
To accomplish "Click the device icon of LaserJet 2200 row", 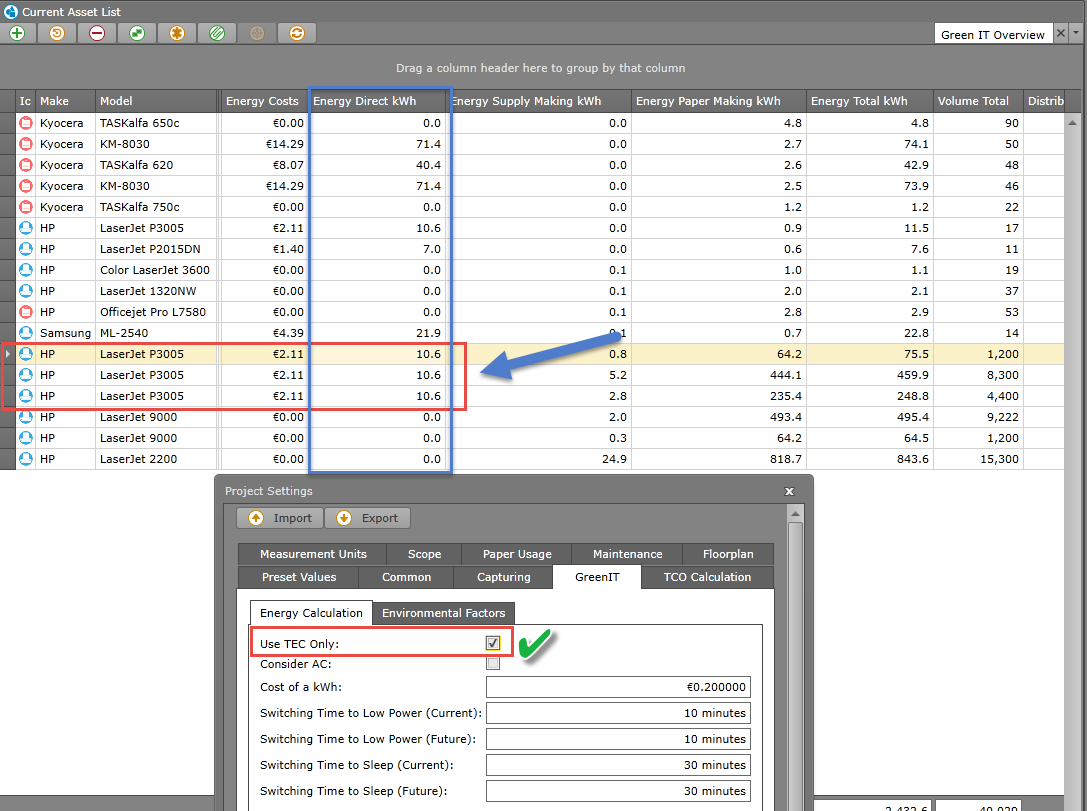I will [x=26, y=459].
